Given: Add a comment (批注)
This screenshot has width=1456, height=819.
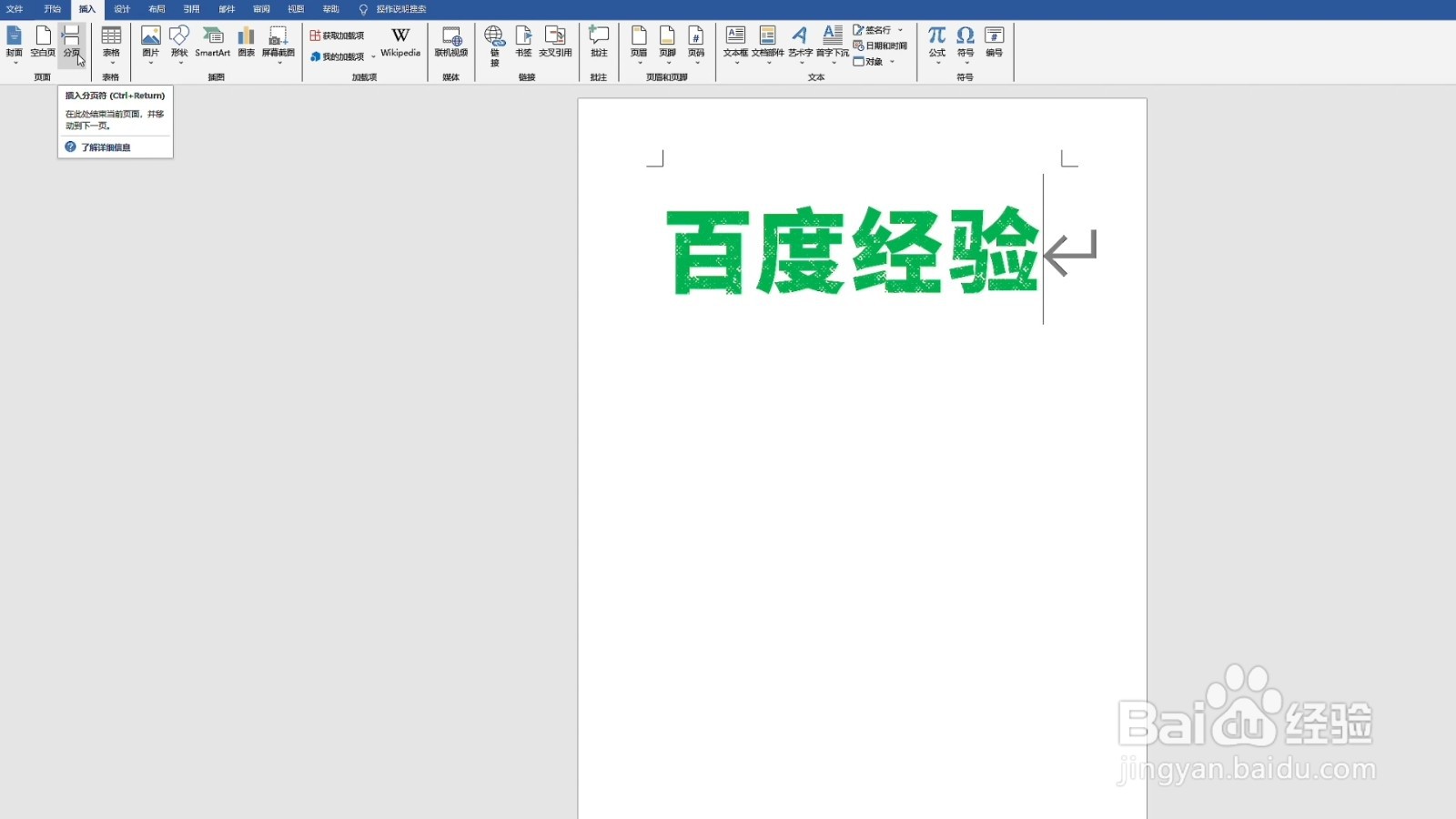Looking at the screenshot, I should 599,42.
